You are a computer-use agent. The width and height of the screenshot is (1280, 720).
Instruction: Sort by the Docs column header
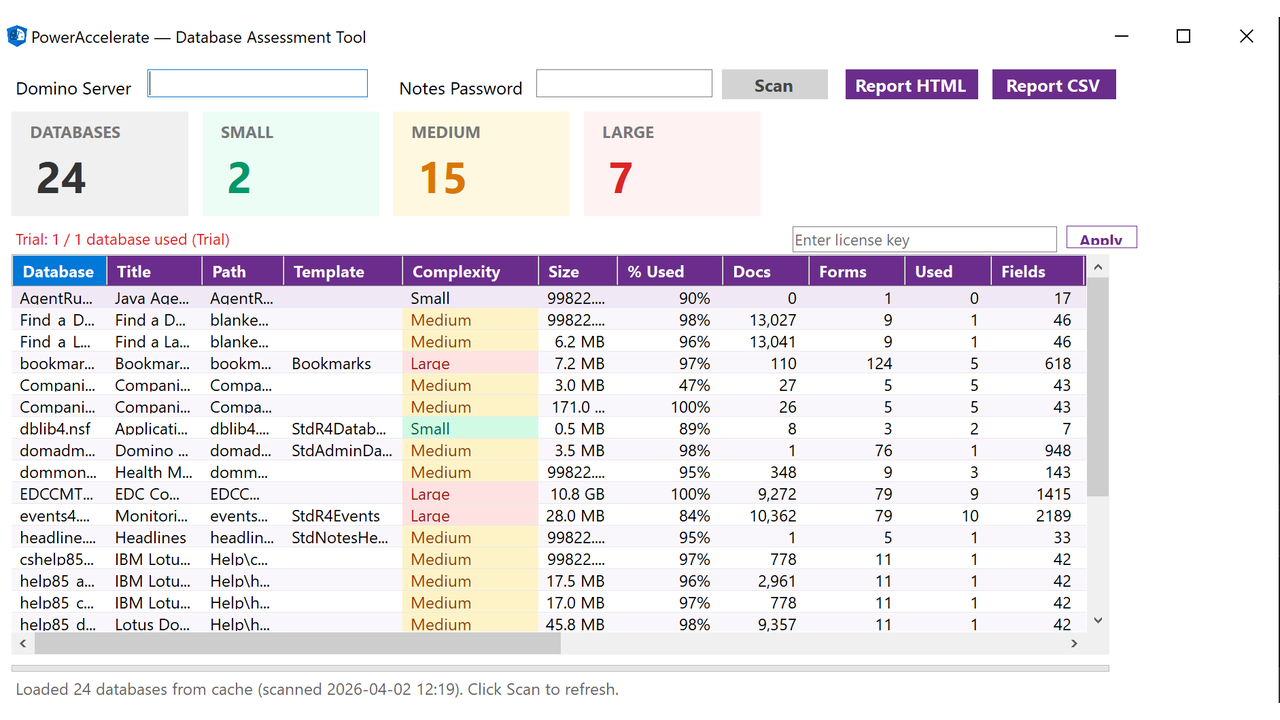point(764,271)
